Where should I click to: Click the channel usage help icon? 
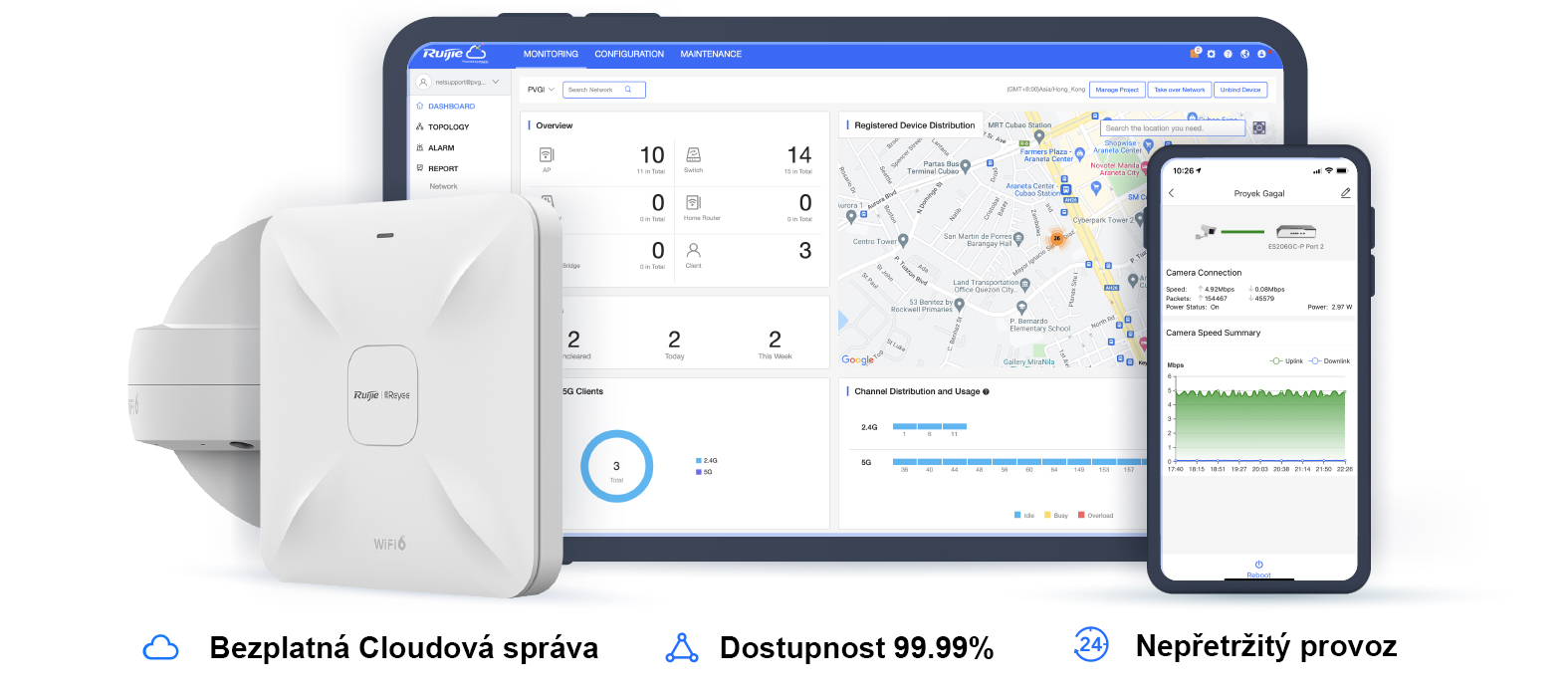coord(986,391)
